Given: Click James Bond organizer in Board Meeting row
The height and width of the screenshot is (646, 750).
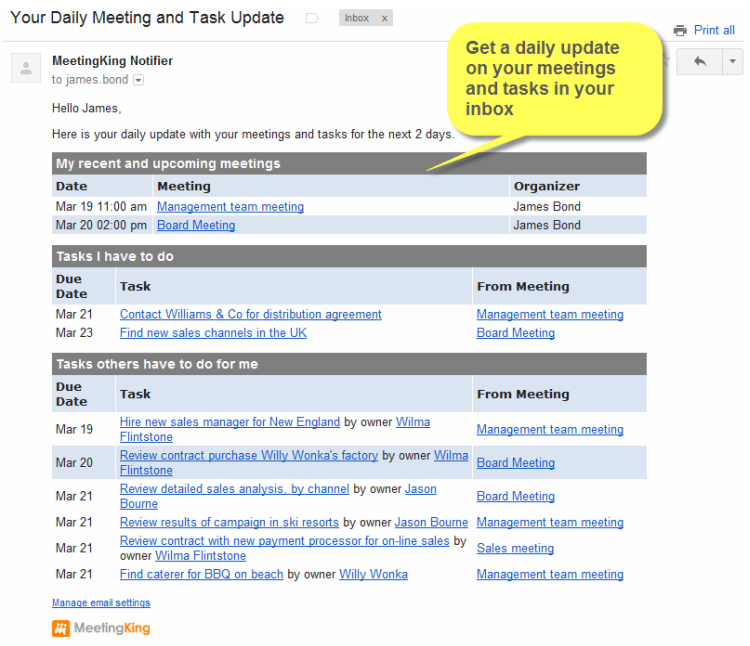Looking at the screenshot, I should [547, 225].
